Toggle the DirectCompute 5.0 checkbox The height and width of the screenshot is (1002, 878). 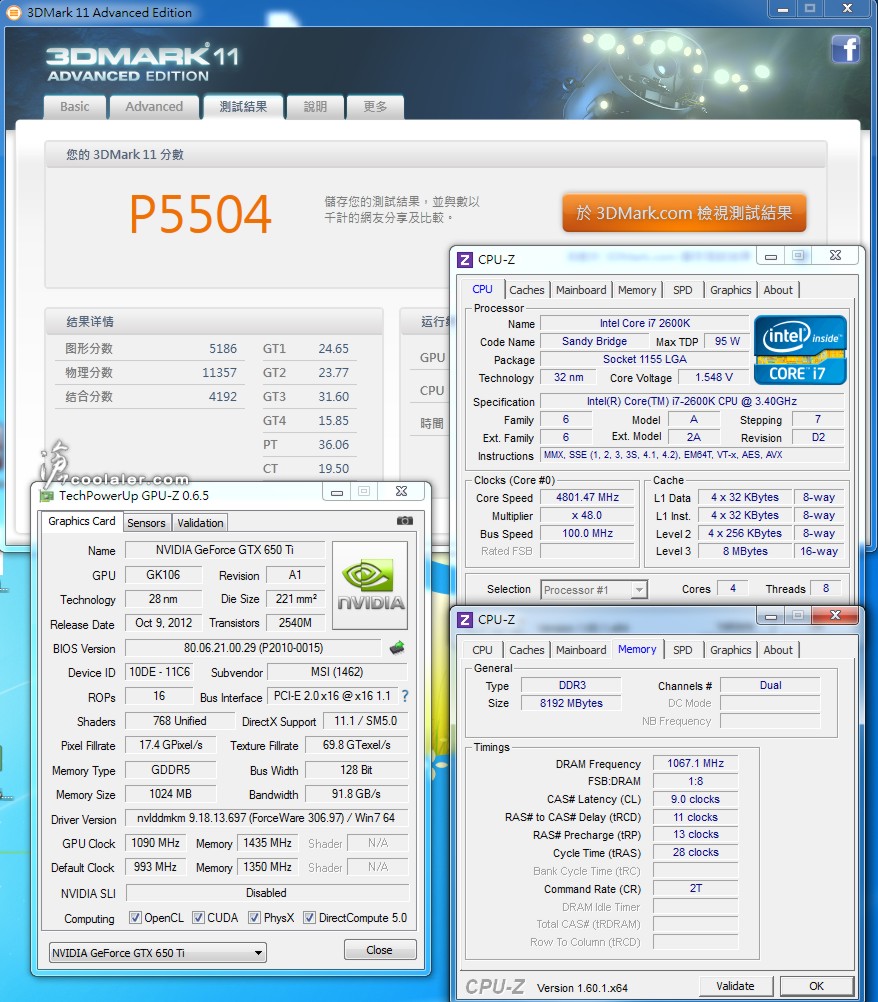[309, 918]
